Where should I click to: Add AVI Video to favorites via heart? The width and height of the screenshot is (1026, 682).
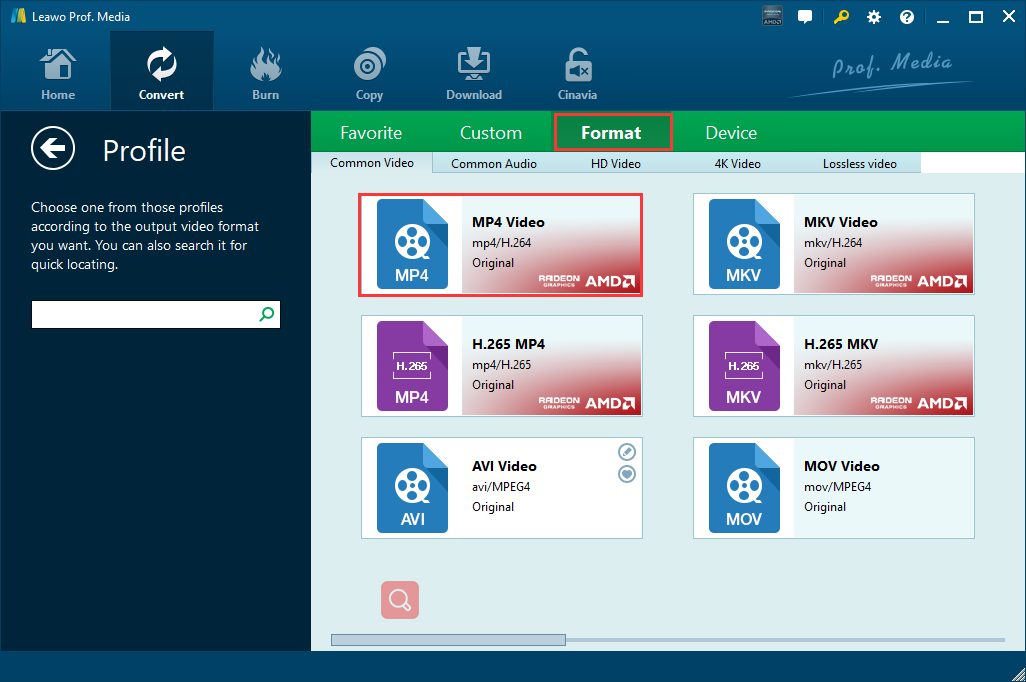(627, 474)
